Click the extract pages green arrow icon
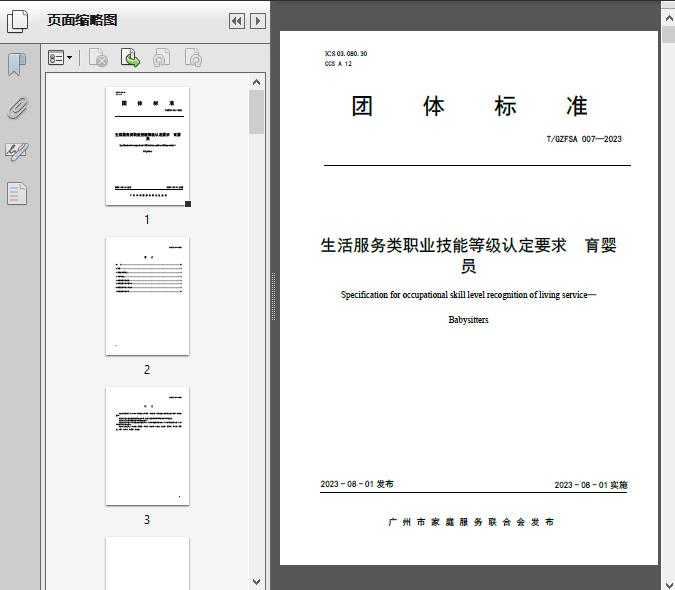The height and width of the screenshot is (590, 675). pyautogui.click(x=130, y=58)
